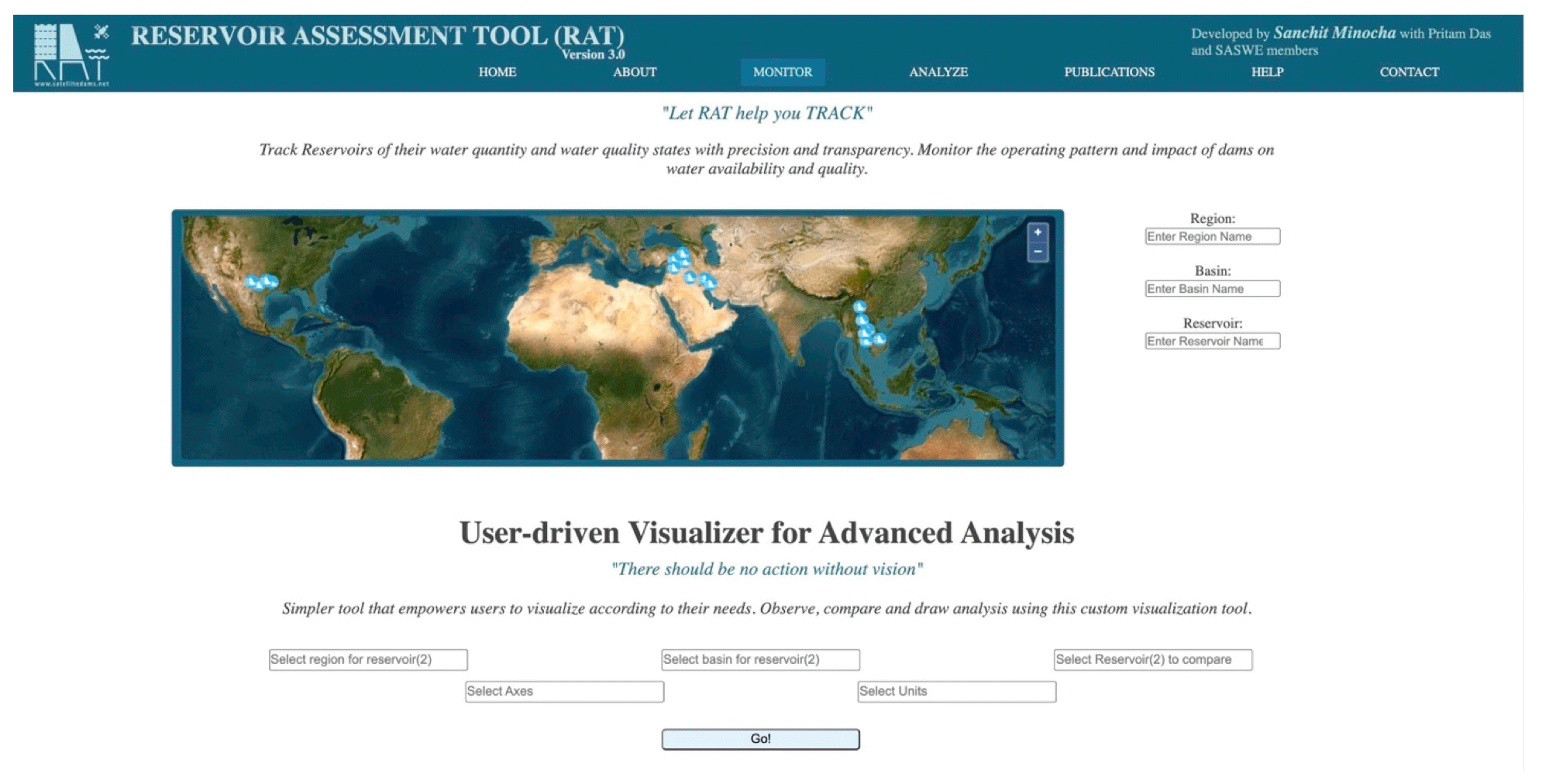1542x784 pixels.
Task: Click the isolated dam marker over Iraq
Action: click(690, 277)
